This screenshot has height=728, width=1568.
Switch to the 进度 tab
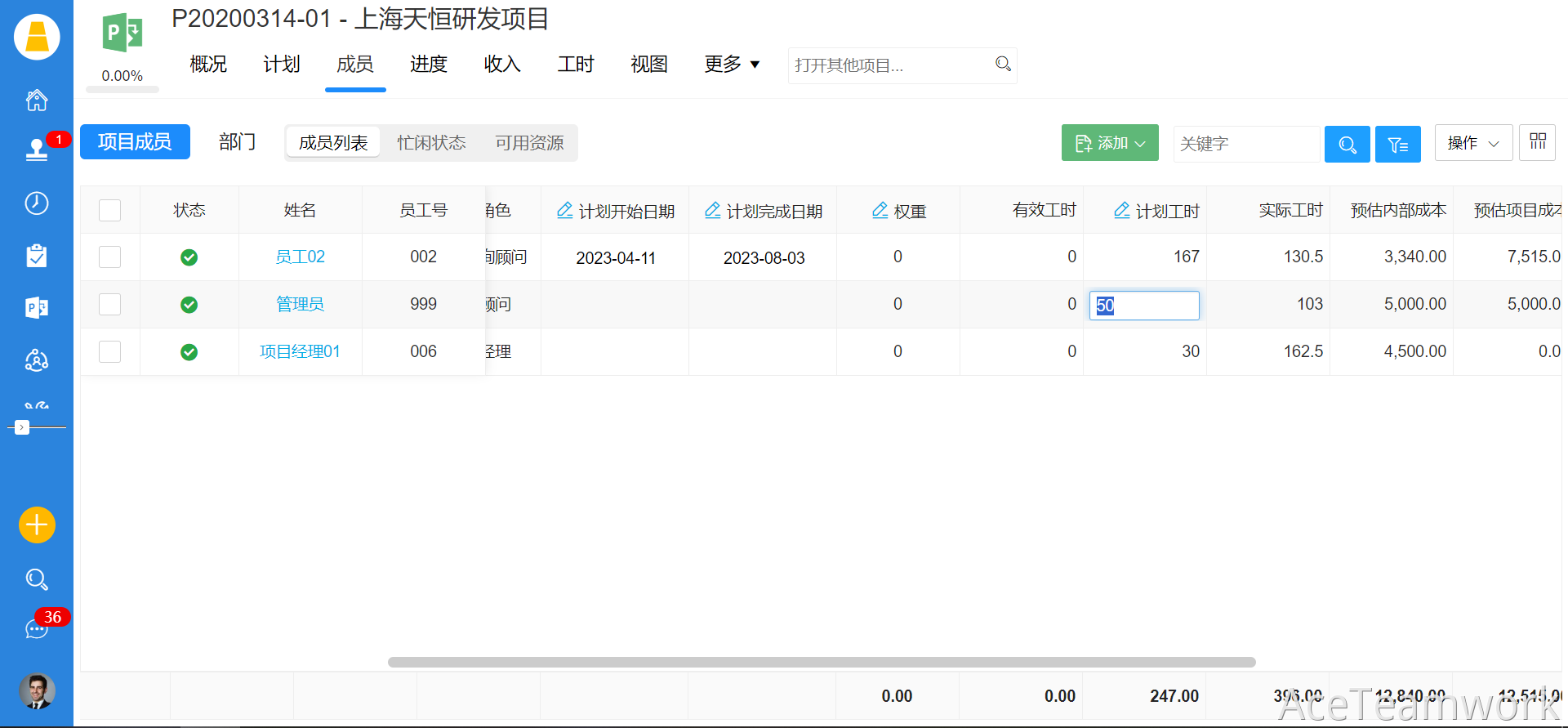click(x=428, y=65)
